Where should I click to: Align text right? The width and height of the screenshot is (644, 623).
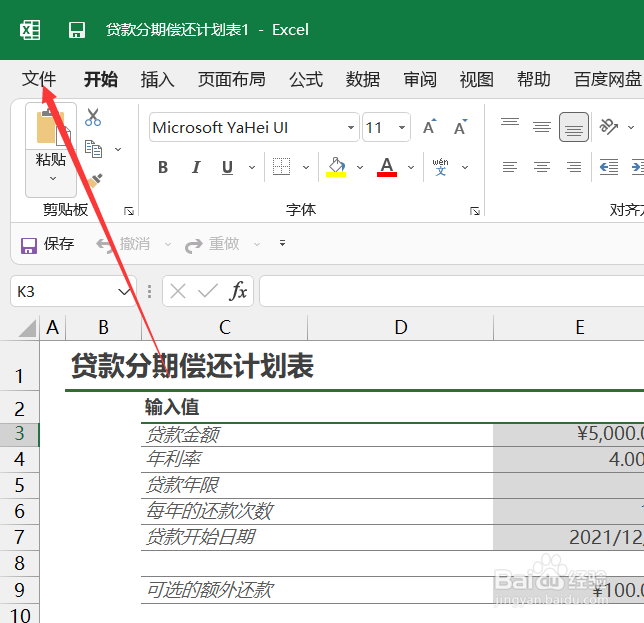coord(574,167)
